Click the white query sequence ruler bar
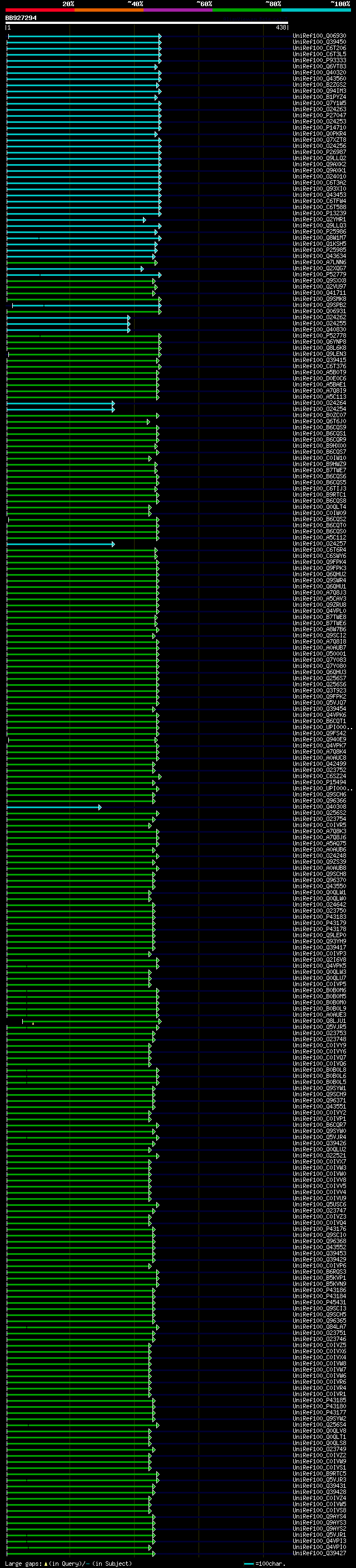The image size is (356, 1568). click(x=147, y=22)
